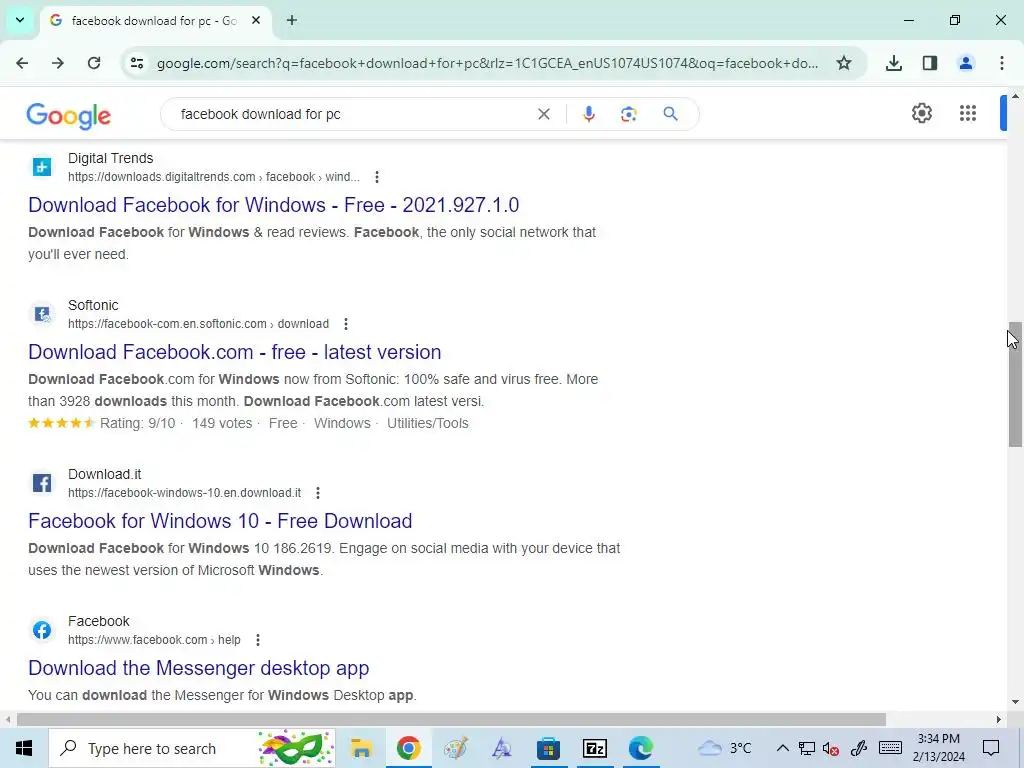Click the horizontal scrollbar thumb
The height and width of the screenshot is (768, 1024).
pos(451,720)
